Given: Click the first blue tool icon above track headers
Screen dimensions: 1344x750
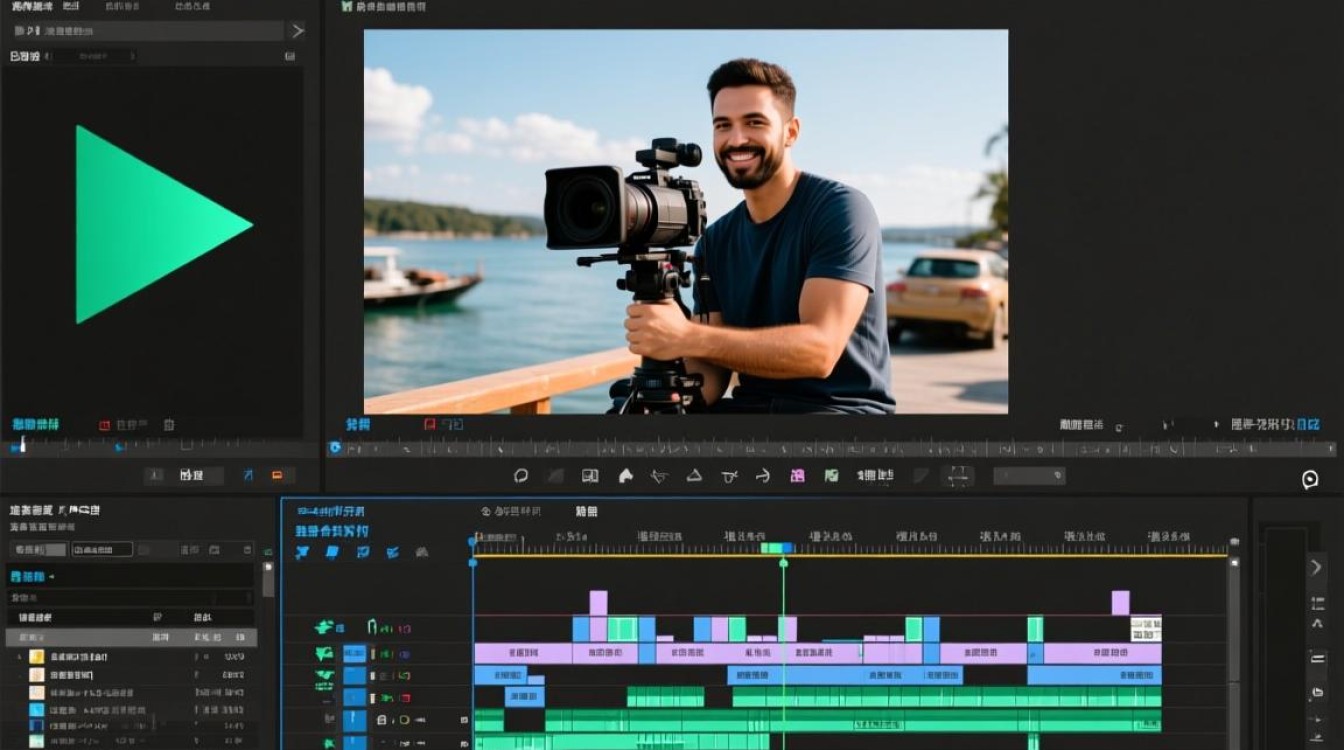Looking at the screenshot, I should point(302,552).
